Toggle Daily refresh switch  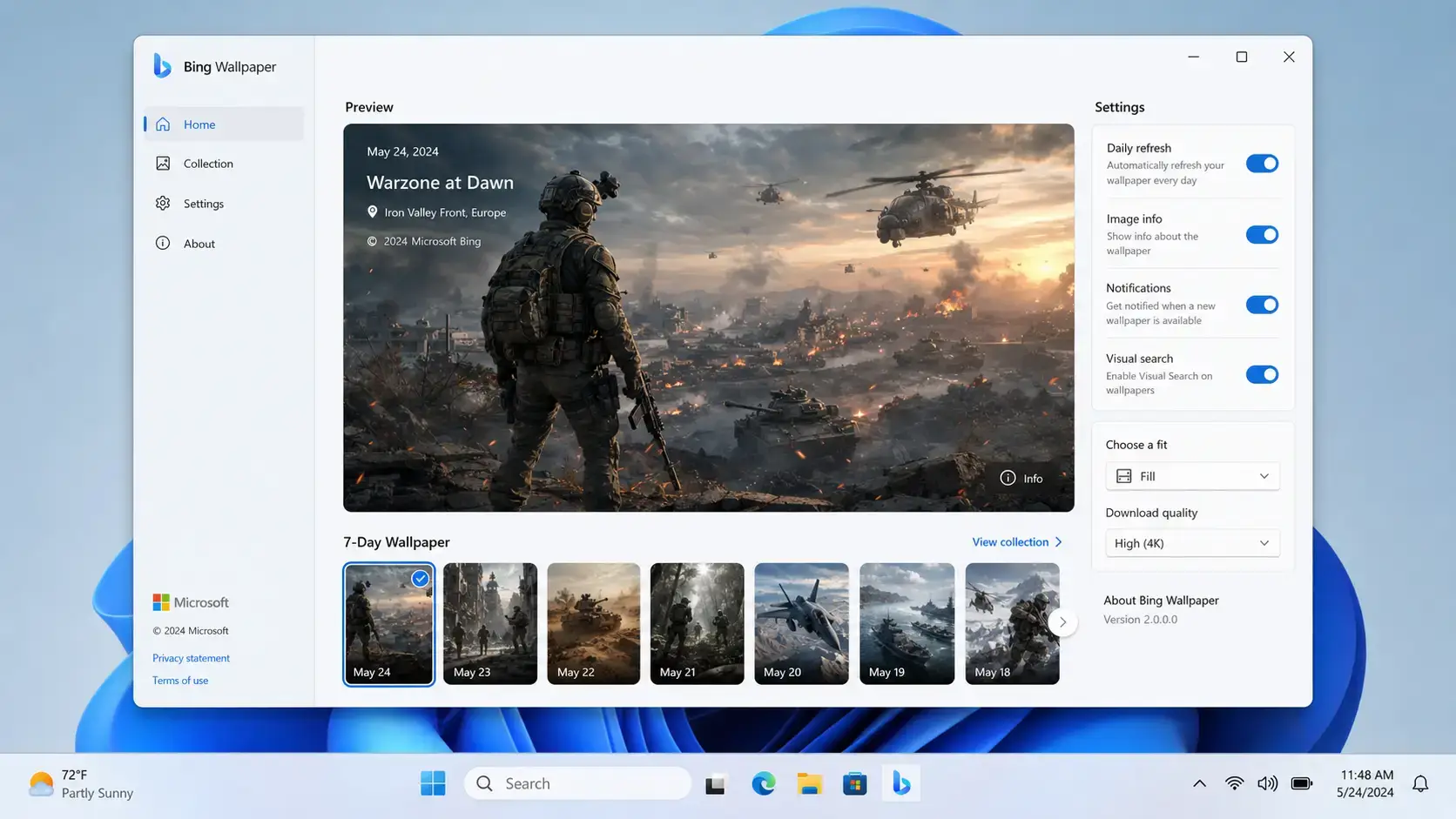(1262, 164)
